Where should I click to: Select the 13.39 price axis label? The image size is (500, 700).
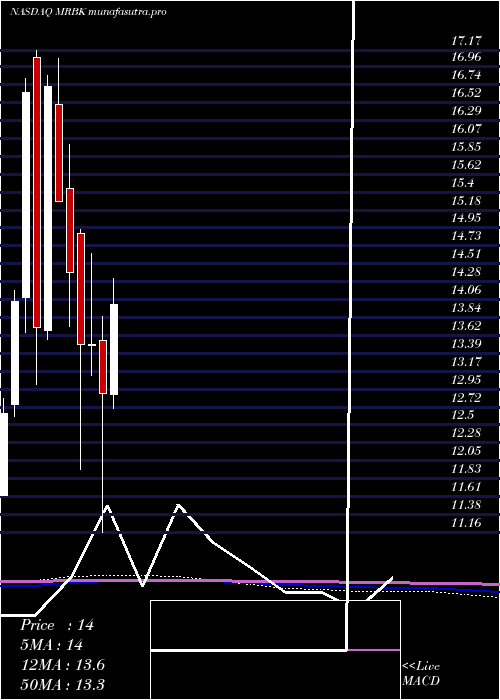[x=466, y=343]
